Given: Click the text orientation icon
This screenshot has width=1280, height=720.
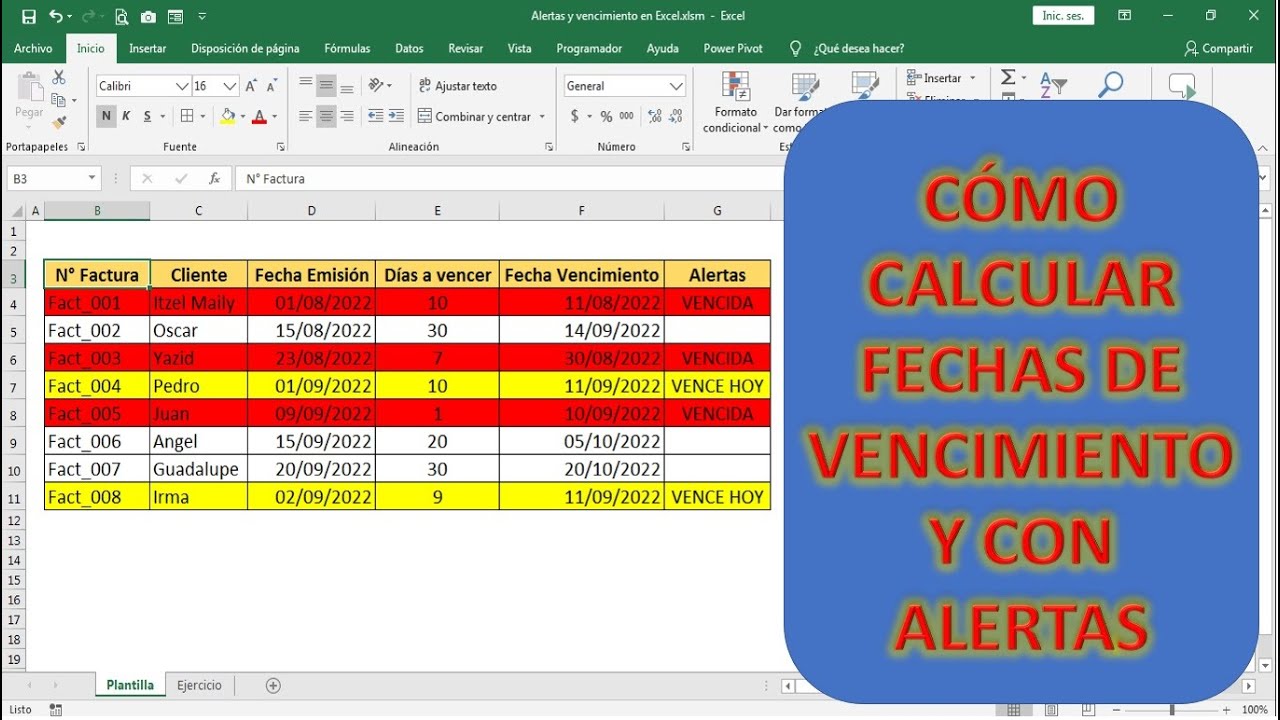Looking at the screenshot, I should point(377,86).
